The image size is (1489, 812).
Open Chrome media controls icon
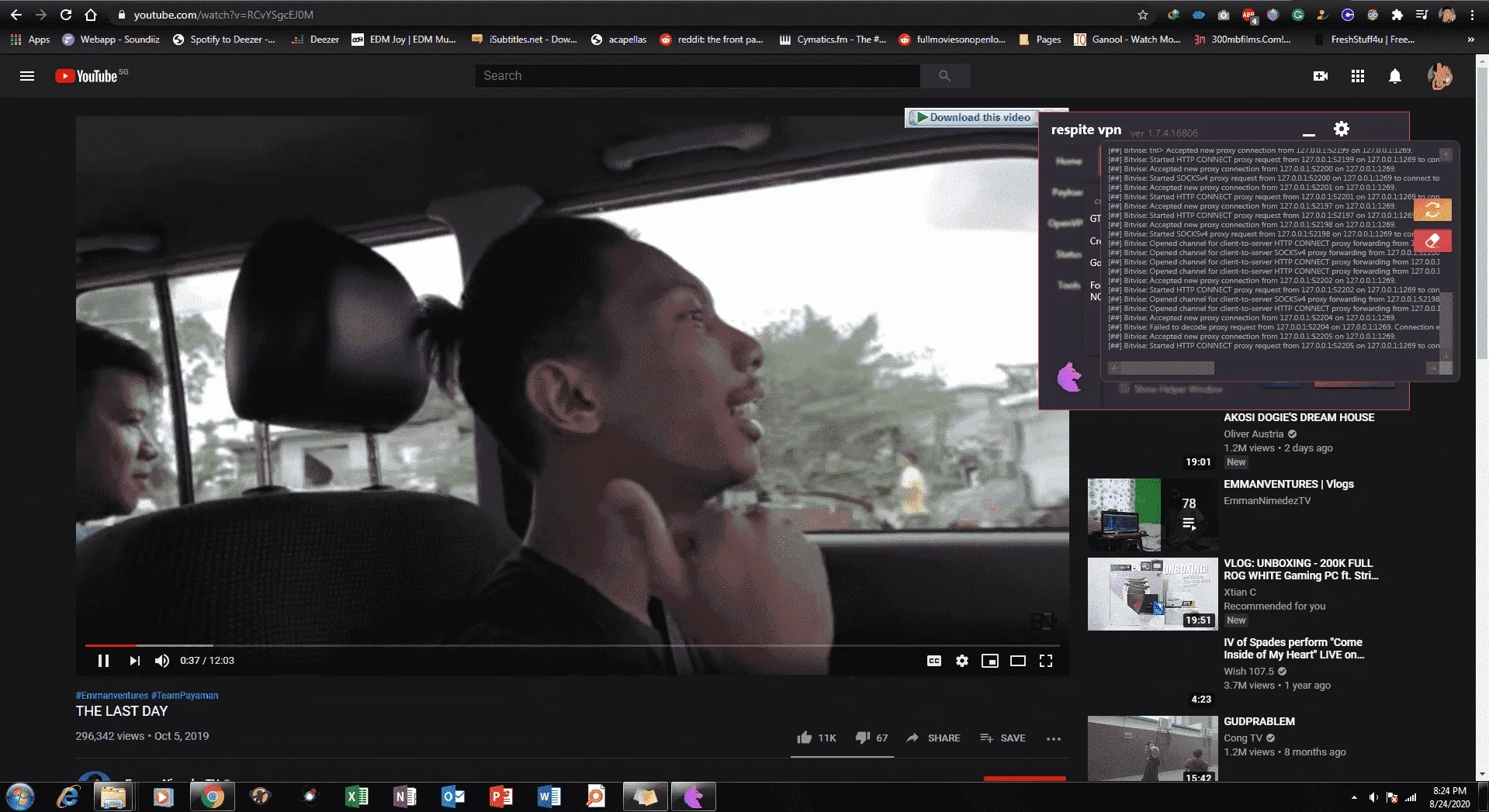pos(1421,15)
